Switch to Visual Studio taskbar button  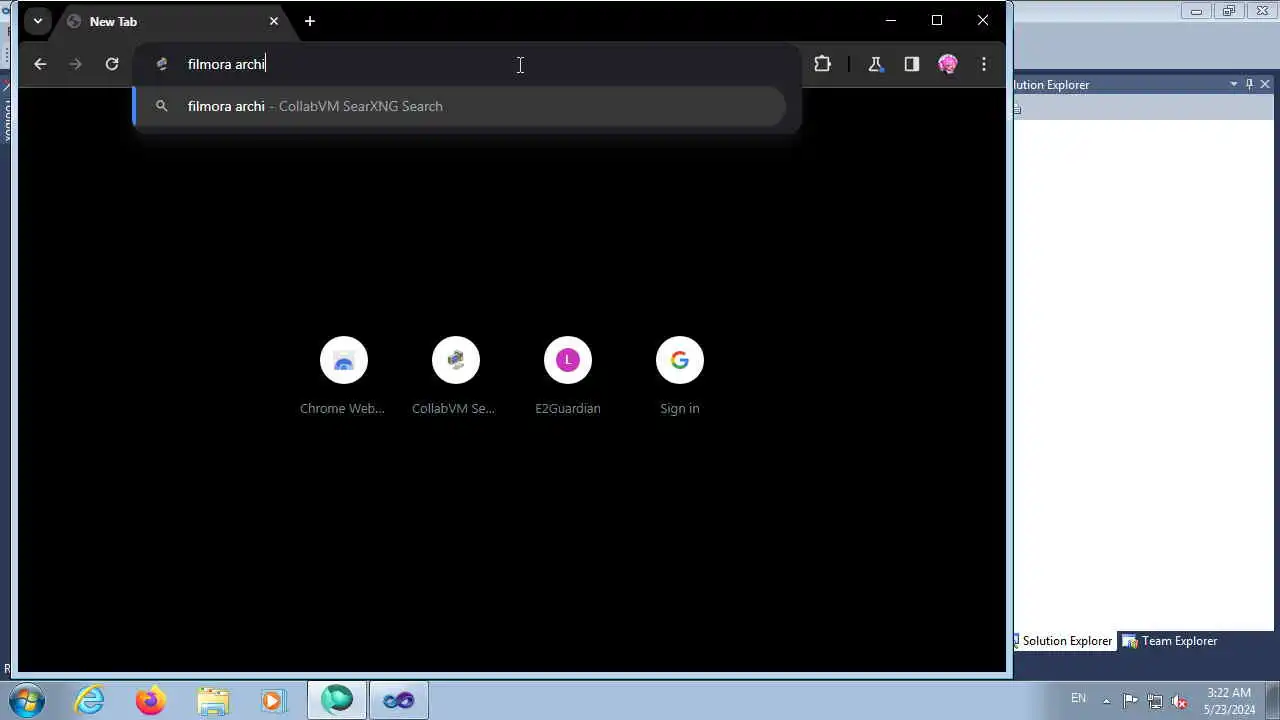coord(399,701)
